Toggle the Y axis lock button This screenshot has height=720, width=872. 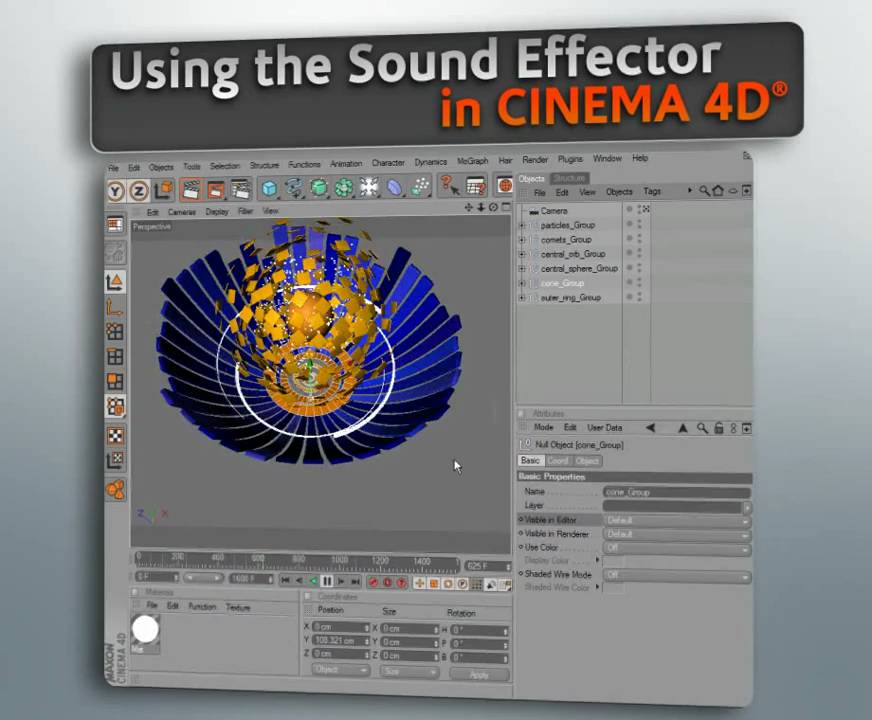(x=115, y=192)
